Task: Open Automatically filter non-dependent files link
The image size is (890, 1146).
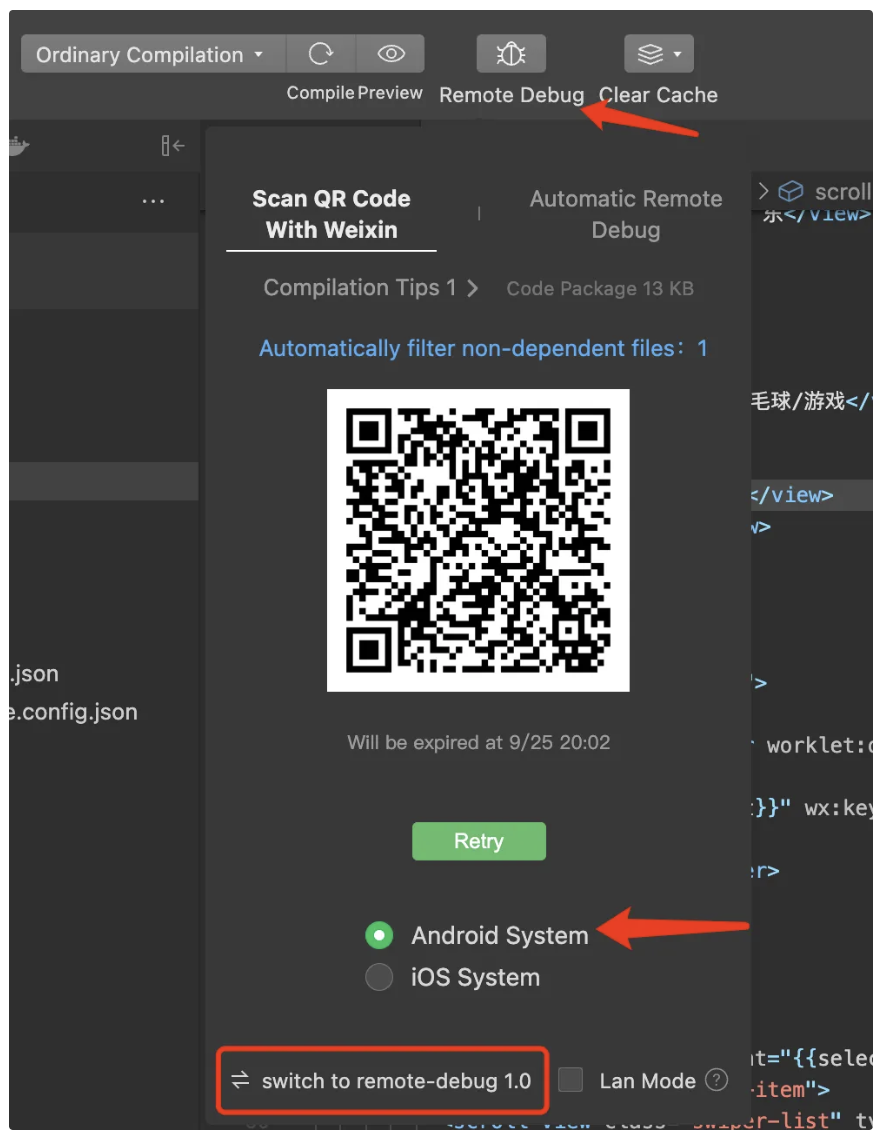Action: point(483,349)
